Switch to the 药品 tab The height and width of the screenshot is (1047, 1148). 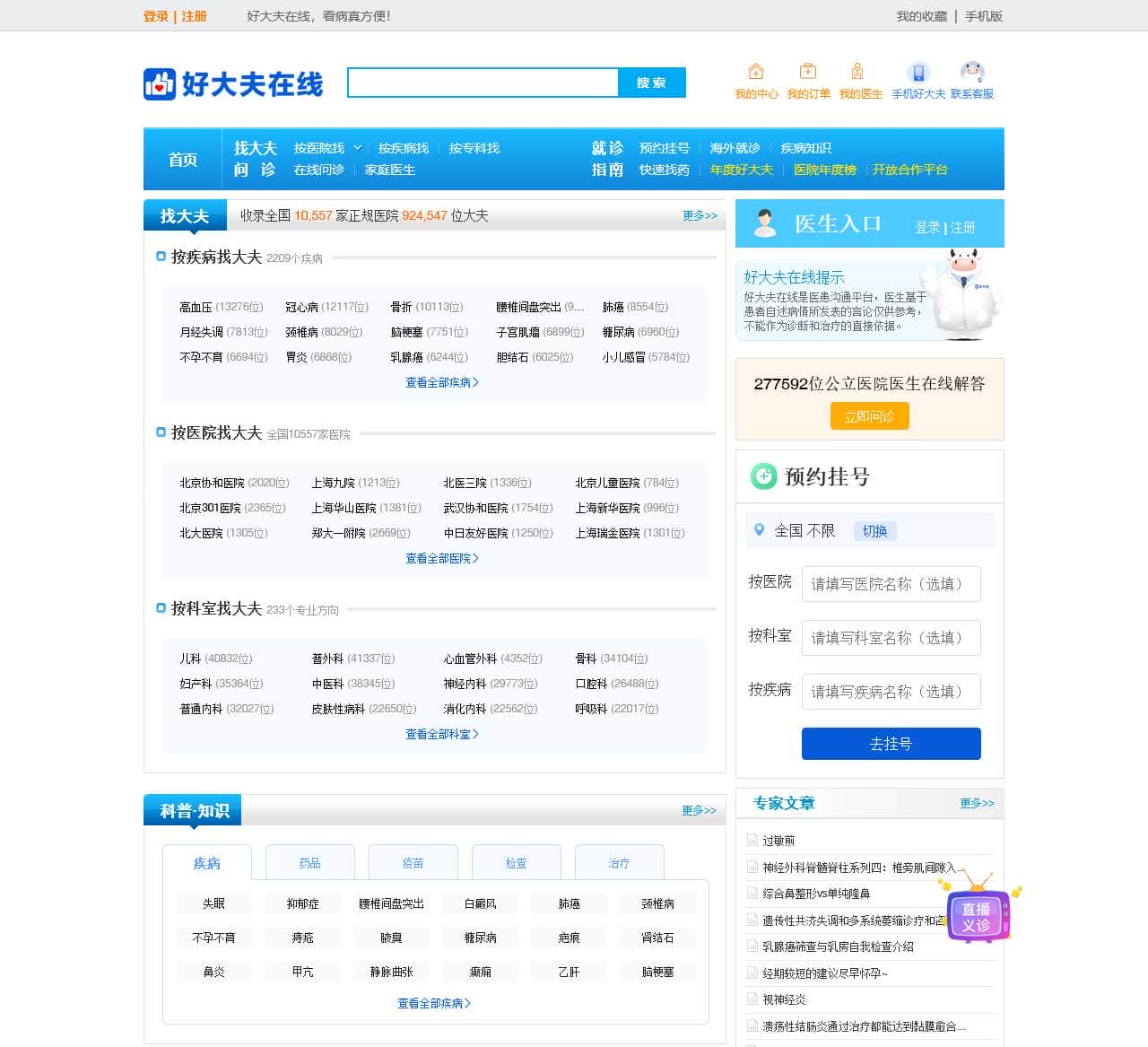pyautogui.click(x=309, y=862)
